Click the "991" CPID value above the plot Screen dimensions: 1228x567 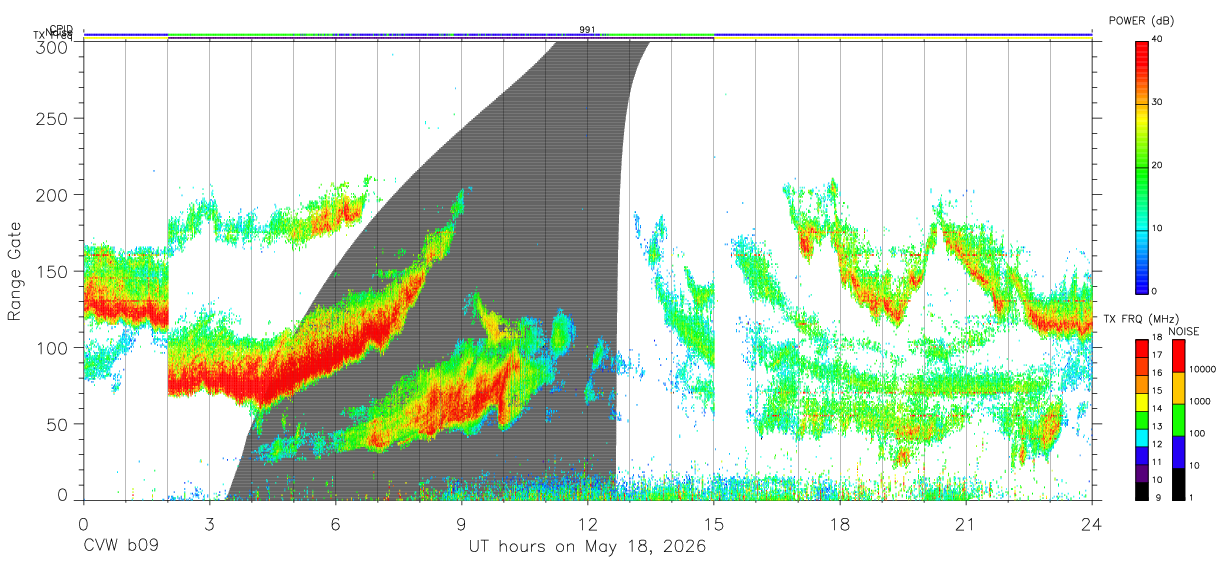tap(588, 30)
